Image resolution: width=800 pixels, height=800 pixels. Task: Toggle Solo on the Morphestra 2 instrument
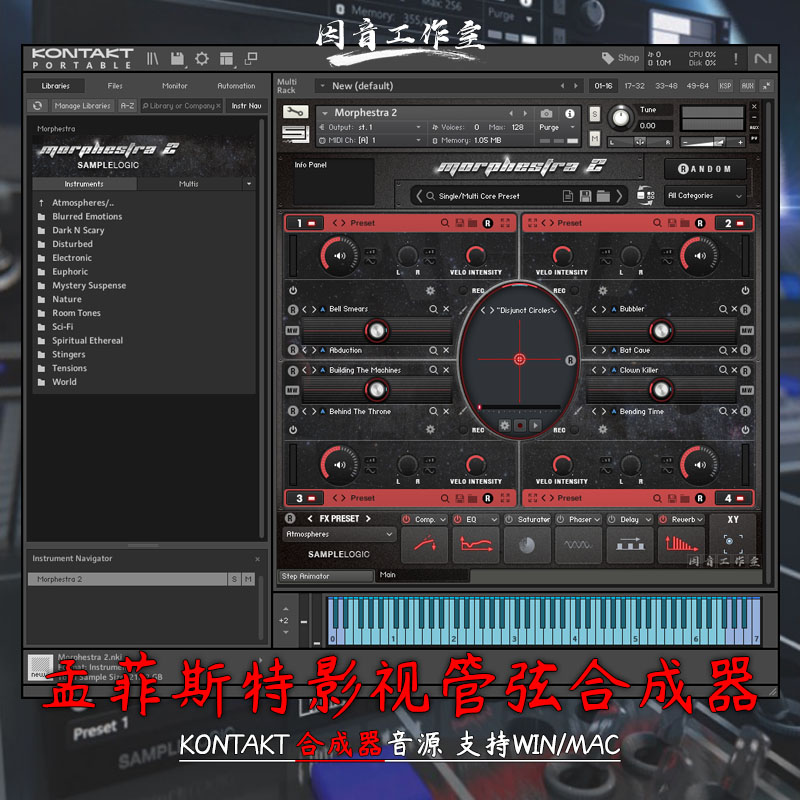pos(596,113)
